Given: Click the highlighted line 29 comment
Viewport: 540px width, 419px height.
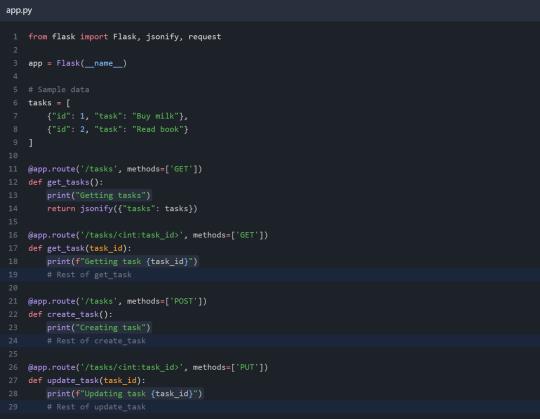Looking at the screenshot, I should 96,407.
